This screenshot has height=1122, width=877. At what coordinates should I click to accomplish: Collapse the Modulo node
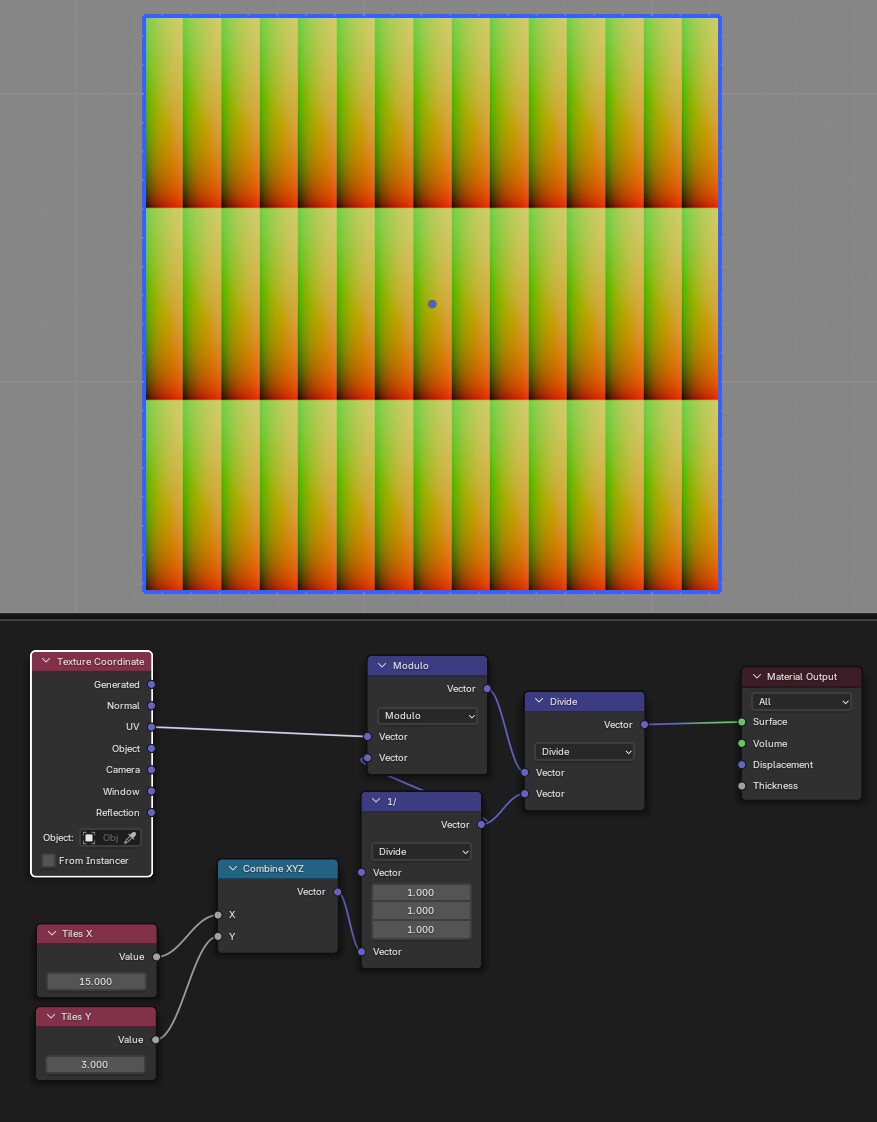point(382,665)
